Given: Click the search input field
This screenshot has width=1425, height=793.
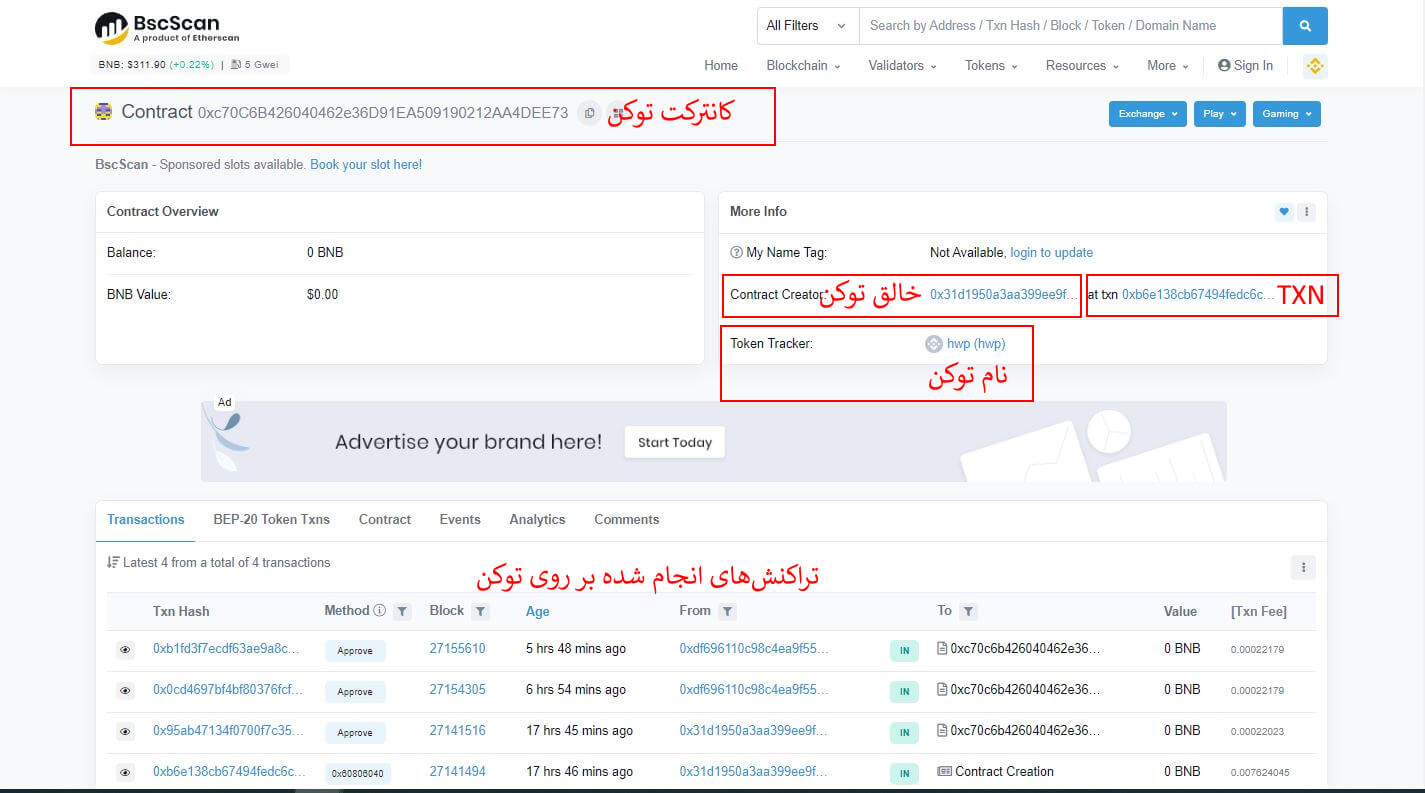Looking at the screenshot, I should tap(1071, 26).
